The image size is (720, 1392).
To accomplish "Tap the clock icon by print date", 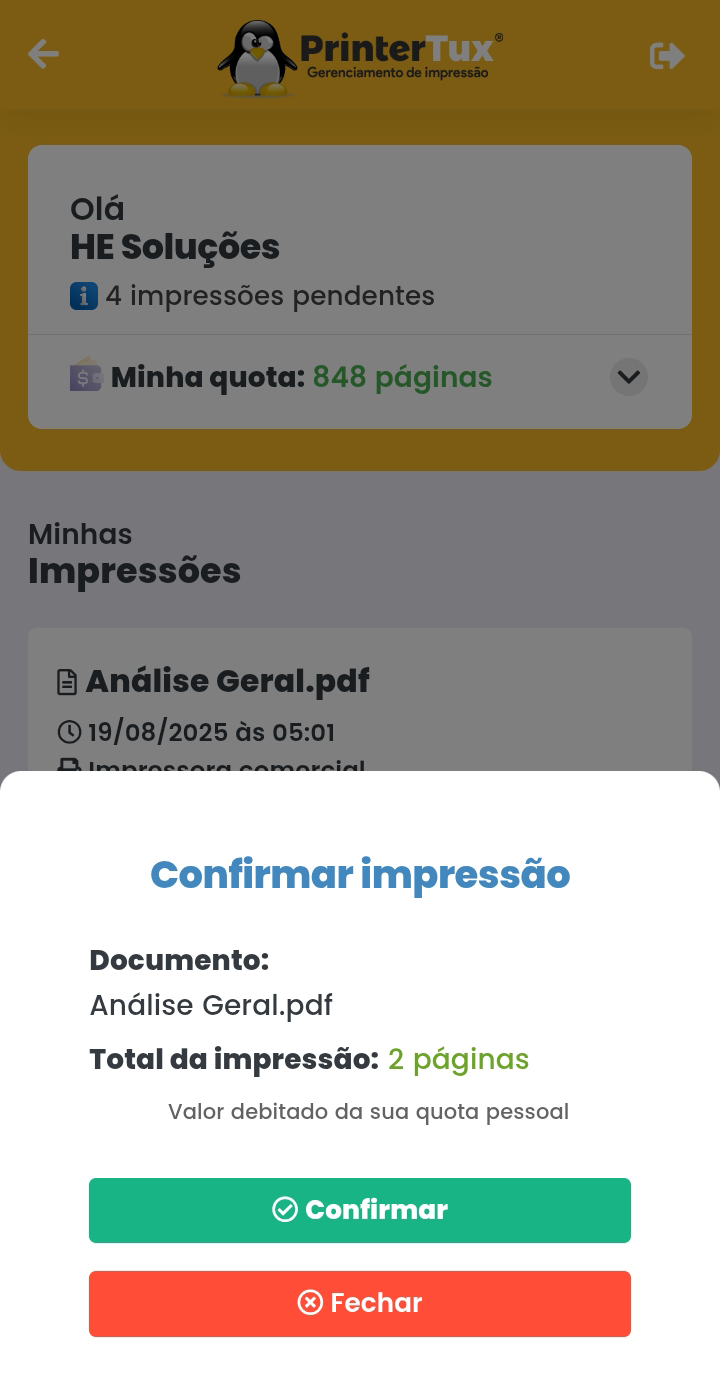I will (69, 732).
